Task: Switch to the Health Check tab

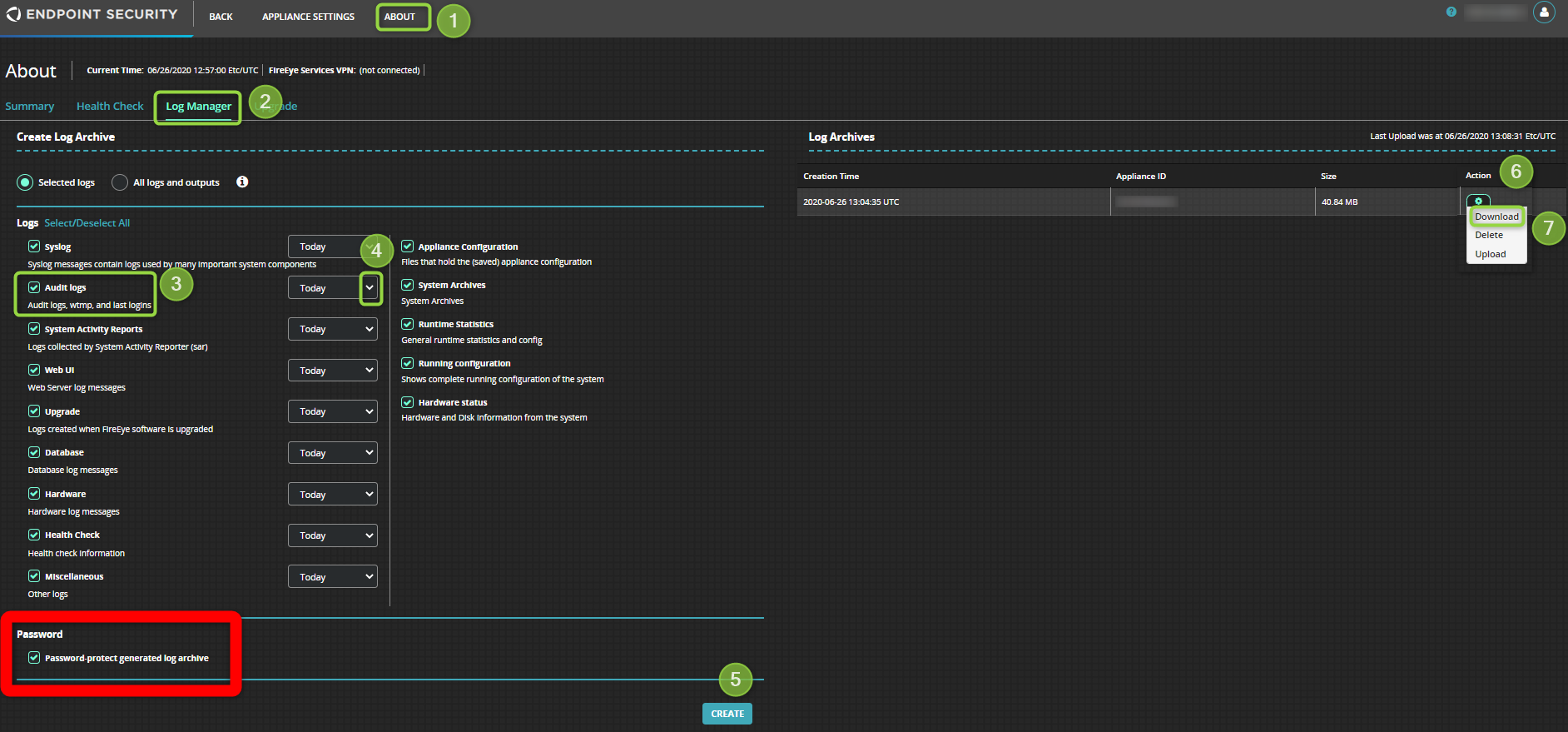Action: click(x=110, y=107)
